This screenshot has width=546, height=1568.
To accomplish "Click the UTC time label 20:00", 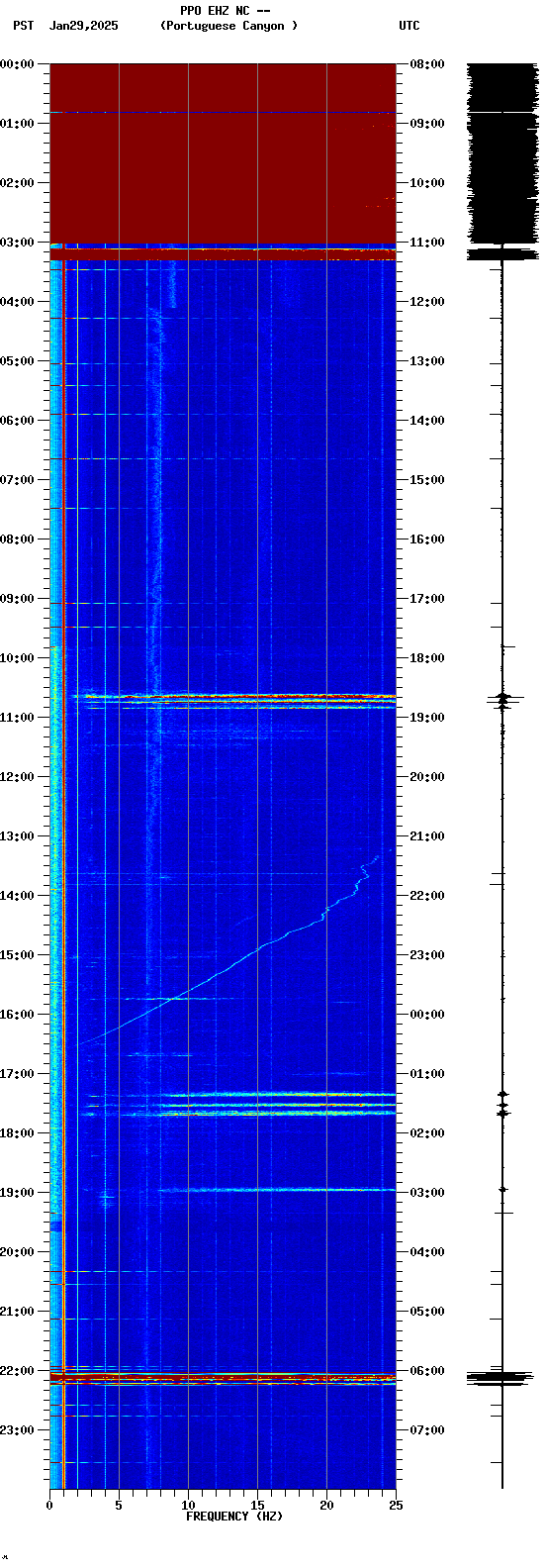I will click(426, 776).
